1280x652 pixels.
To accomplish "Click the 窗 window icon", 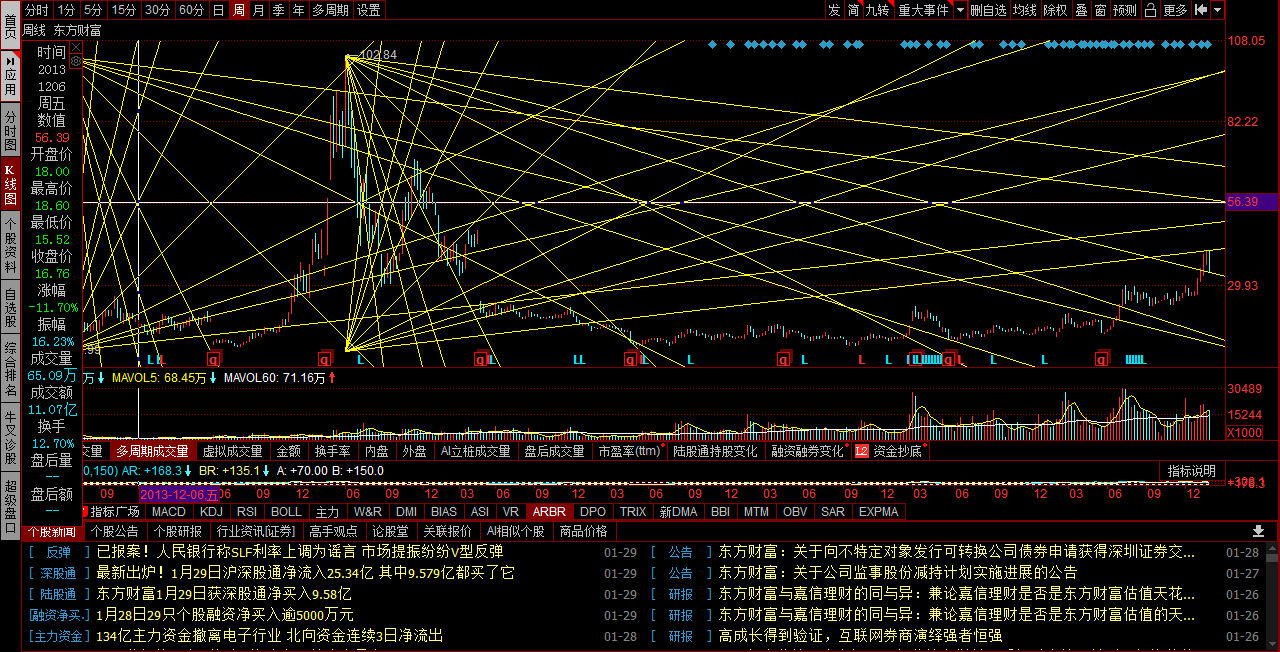I will [x=1099, y=10].
